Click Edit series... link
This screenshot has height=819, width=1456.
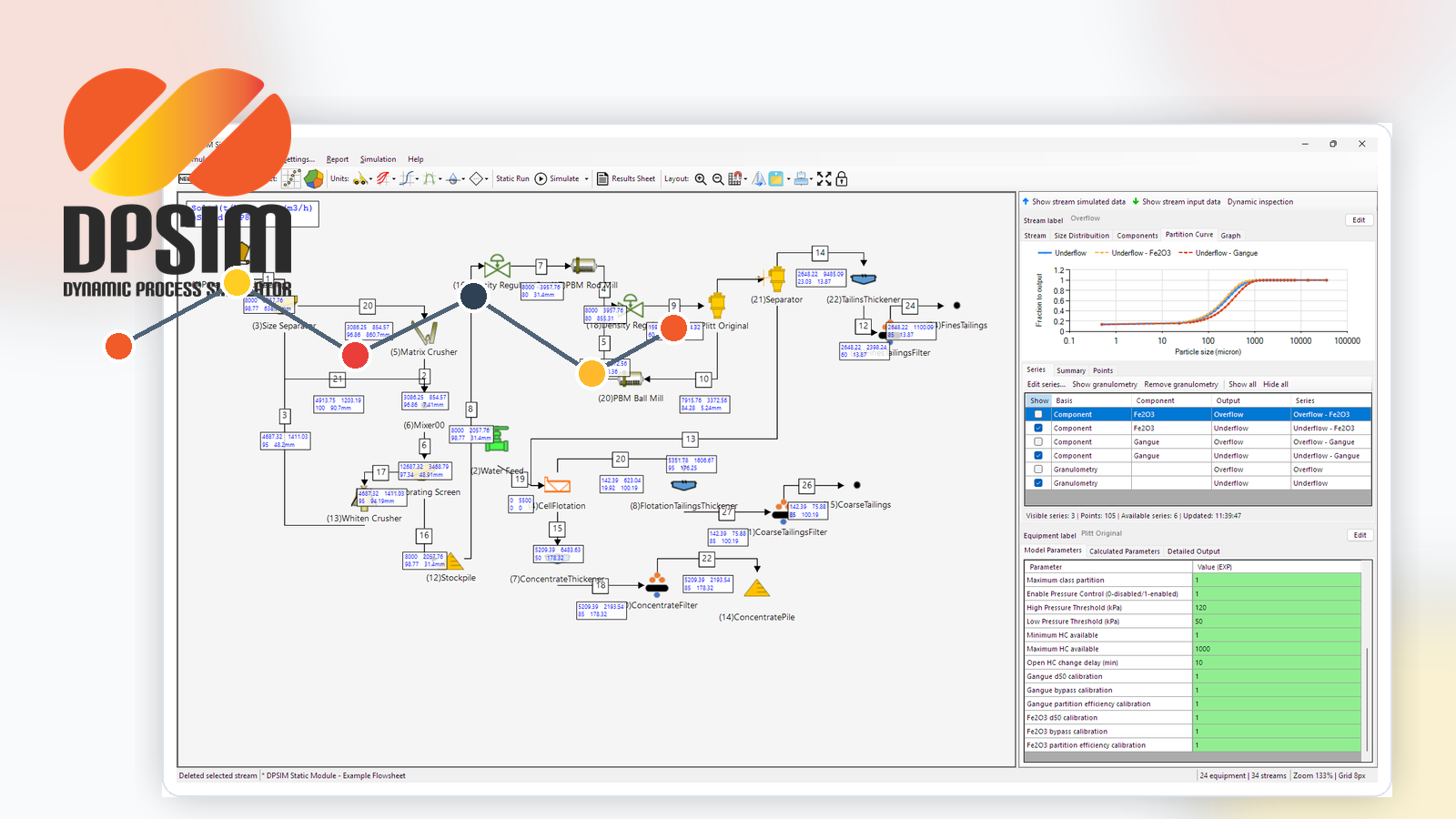click(1046, 384)
